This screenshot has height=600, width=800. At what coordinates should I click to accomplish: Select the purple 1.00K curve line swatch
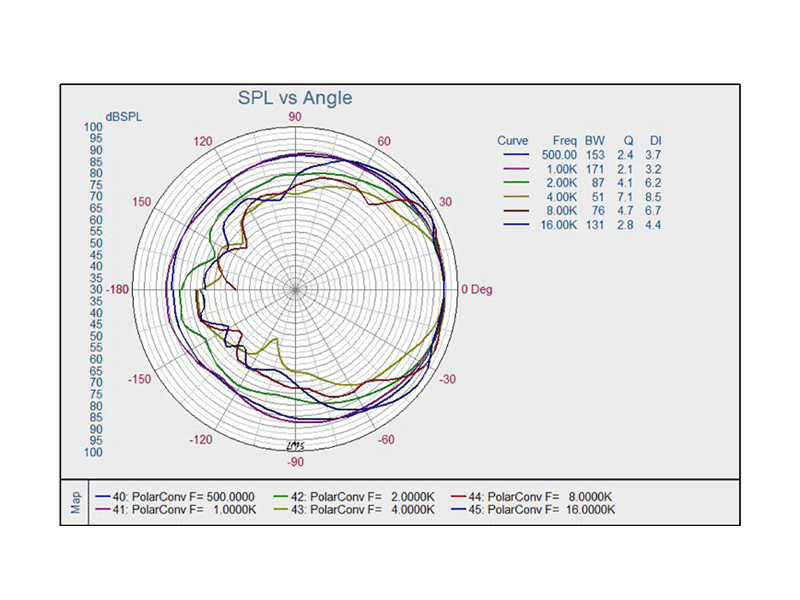[x=516, y=170]
